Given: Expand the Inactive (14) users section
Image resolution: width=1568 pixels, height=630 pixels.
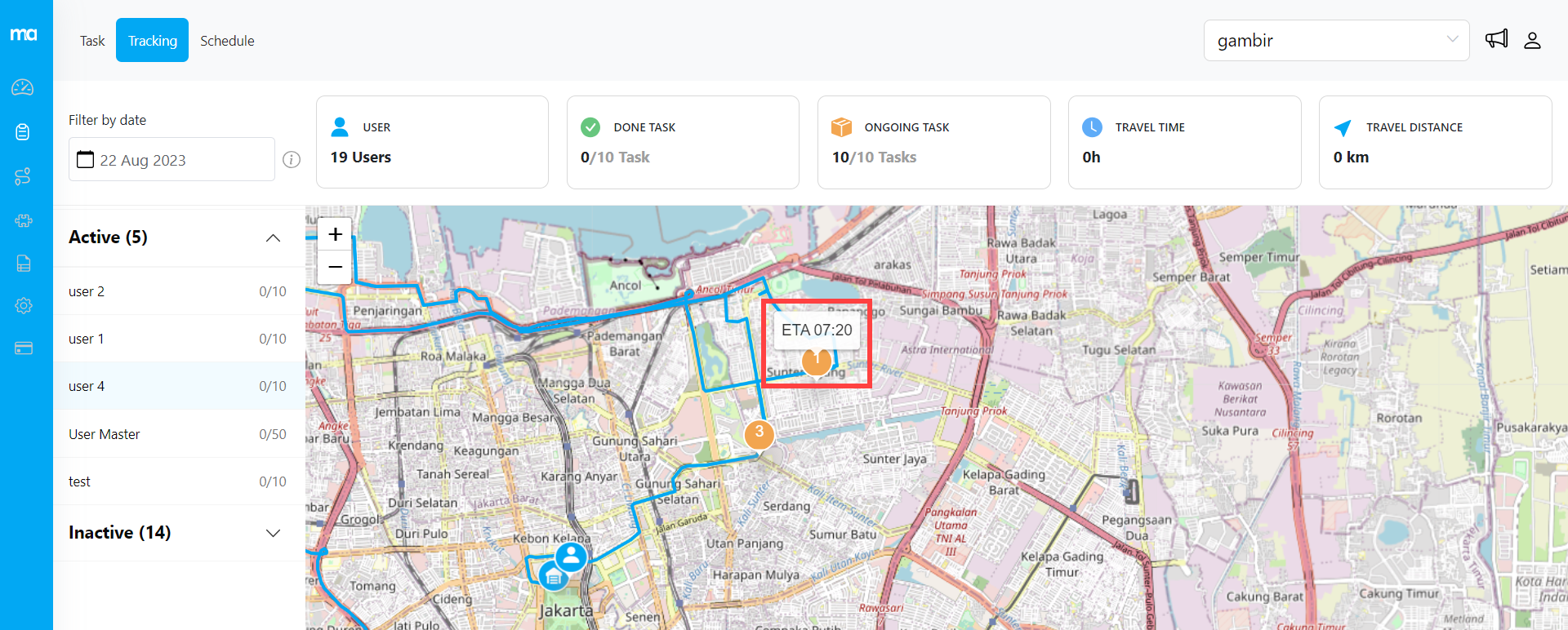Looking at the screenshot, I should [x=273, y=533].
